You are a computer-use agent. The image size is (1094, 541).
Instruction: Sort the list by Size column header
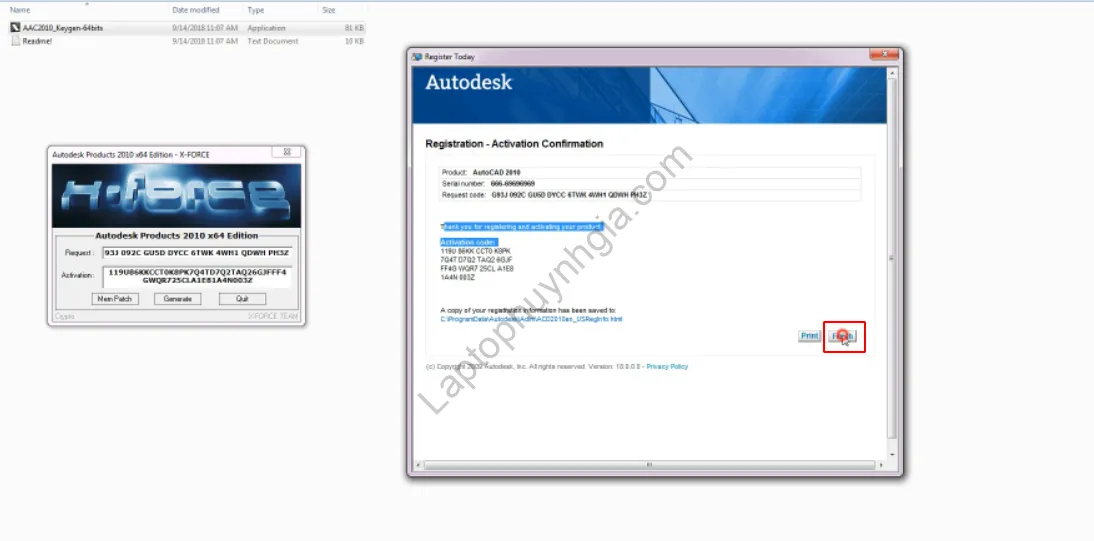(x=328, y=10)
